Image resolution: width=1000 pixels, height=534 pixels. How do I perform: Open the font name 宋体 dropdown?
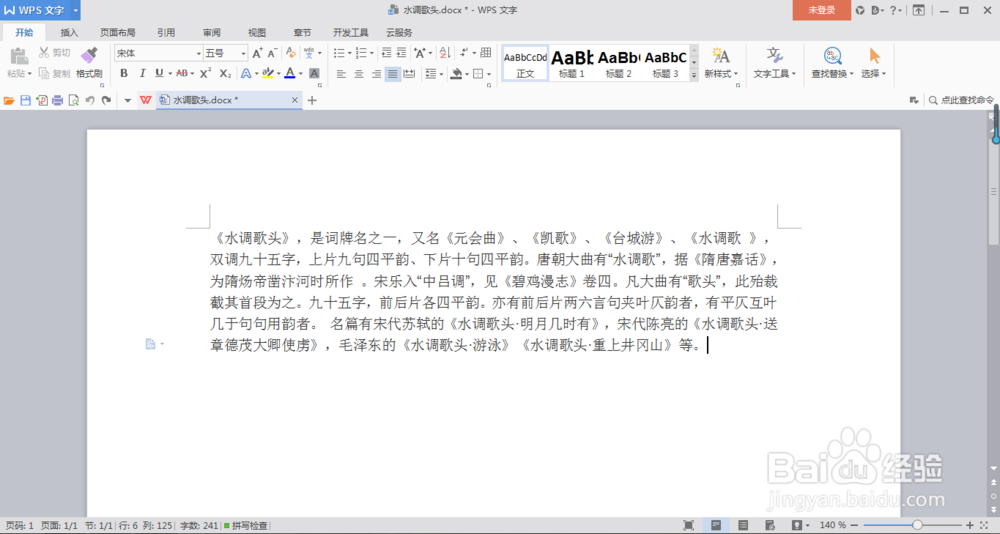pyautogui.click(x=198, y=54)
